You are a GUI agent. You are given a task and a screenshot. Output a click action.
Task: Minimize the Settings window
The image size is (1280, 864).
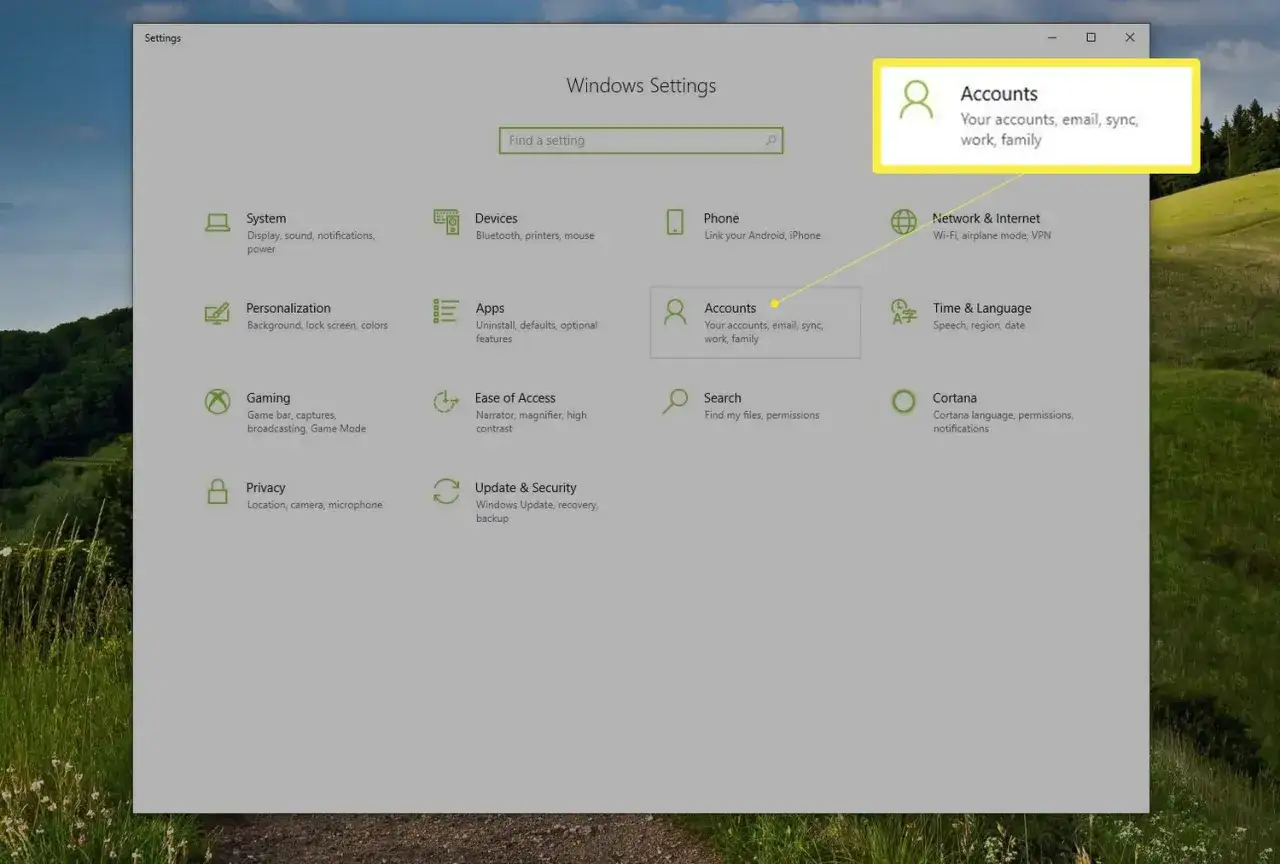pos(1053,38)
